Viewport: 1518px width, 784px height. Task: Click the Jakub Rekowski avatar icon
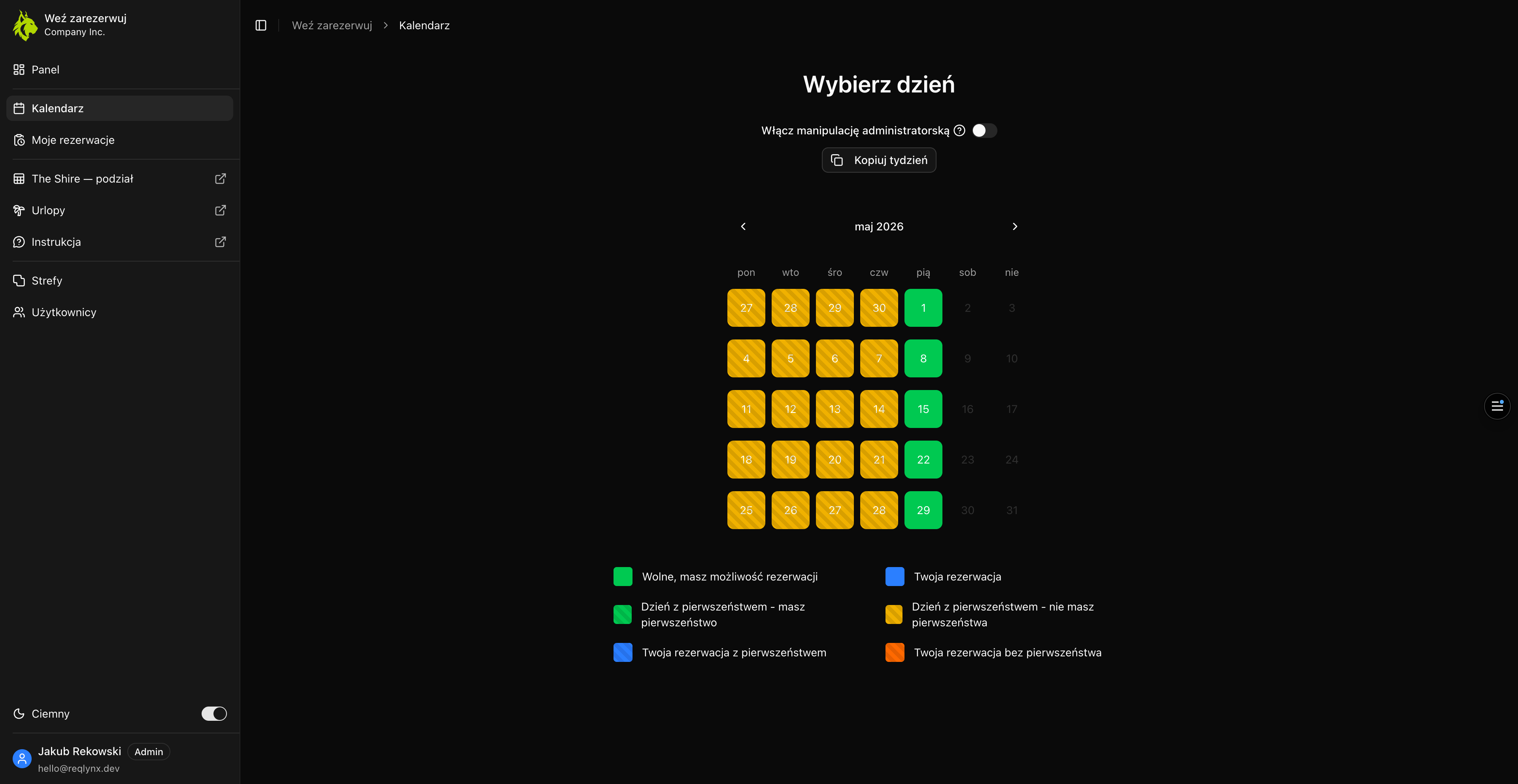[22, 759]
